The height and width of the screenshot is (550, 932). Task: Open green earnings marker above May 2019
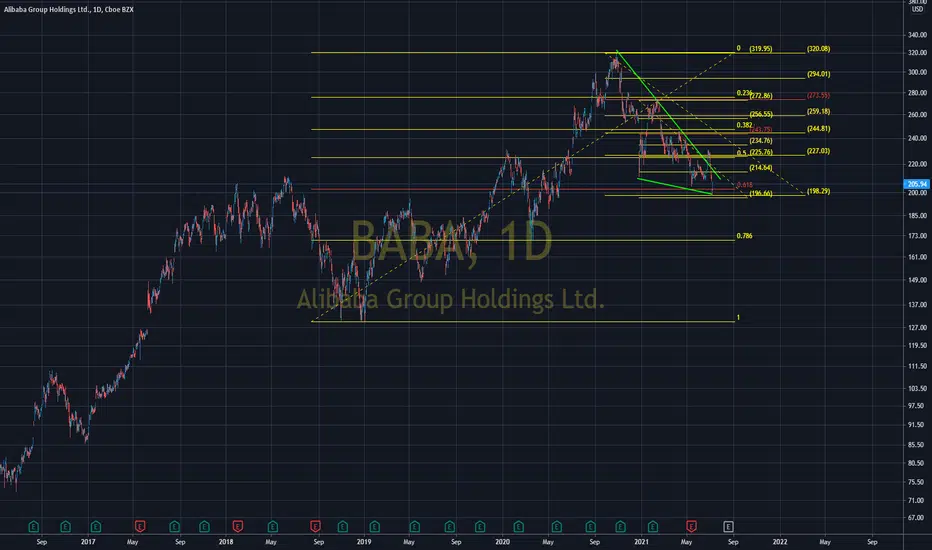click(415, 526)
